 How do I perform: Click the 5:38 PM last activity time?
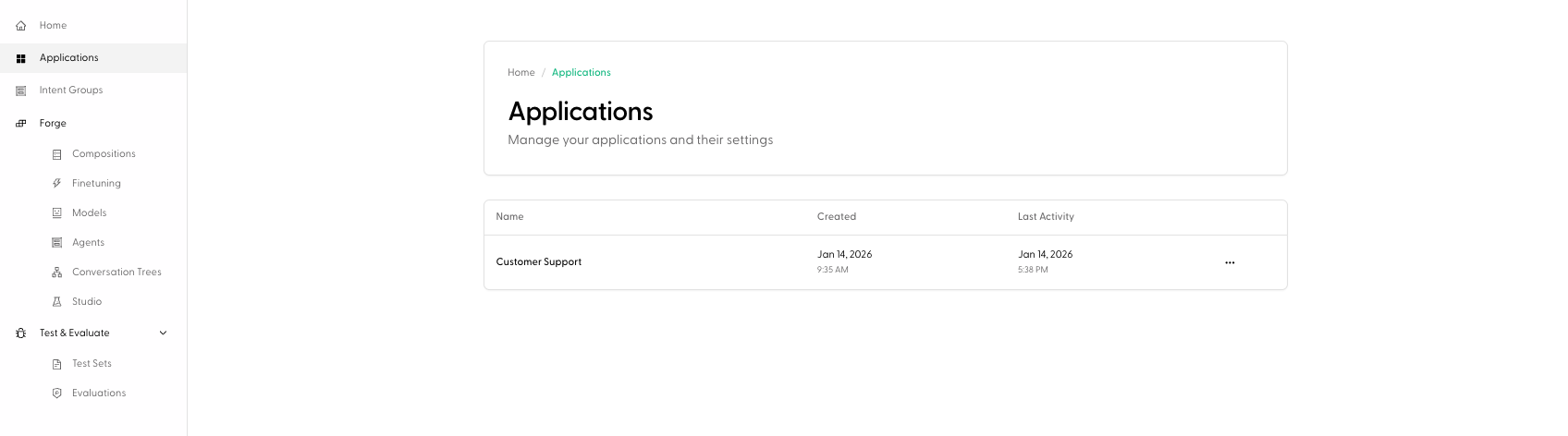point(1033,271)
